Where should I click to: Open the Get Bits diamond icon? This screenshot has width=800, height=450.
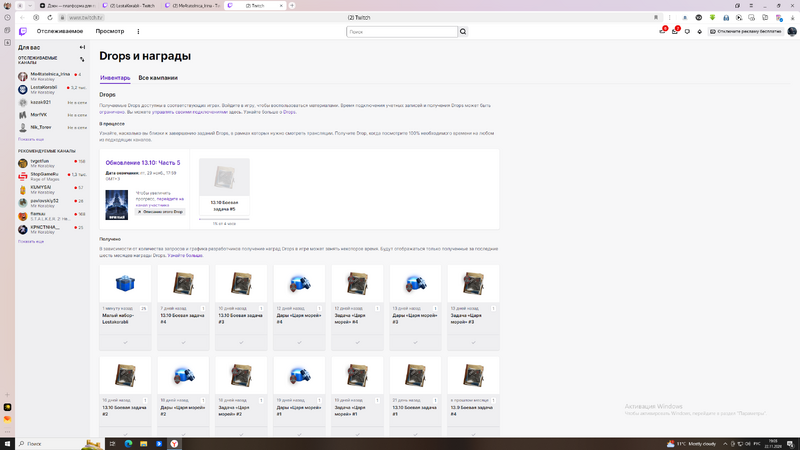(699, 32)
